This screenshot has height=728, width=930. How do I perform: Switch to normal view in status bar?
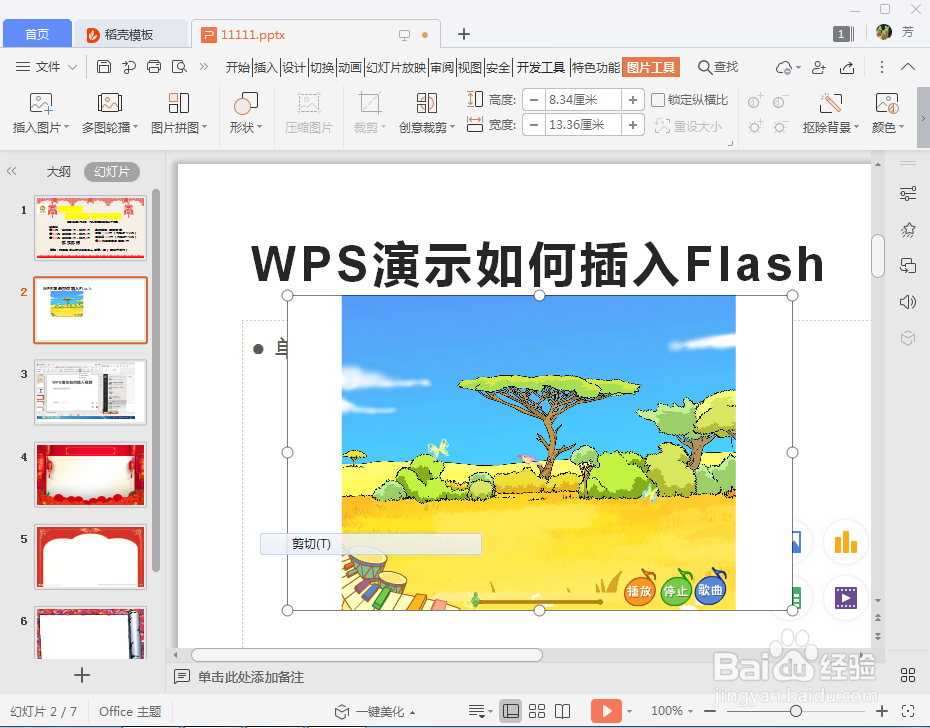511,711
